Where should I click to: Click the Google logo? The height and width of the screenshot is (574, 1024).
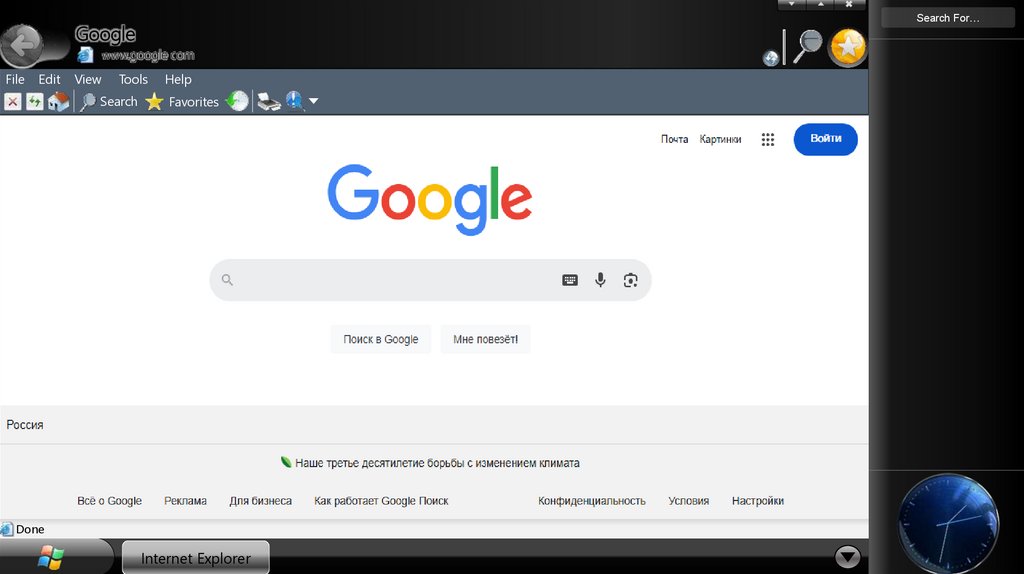tap(430, 199)
